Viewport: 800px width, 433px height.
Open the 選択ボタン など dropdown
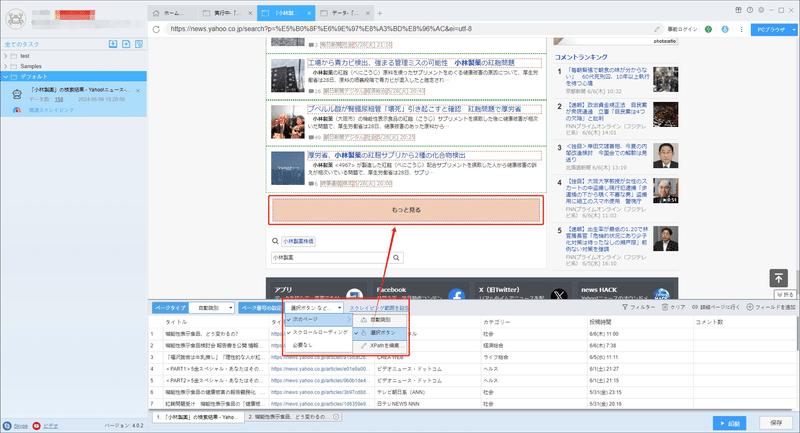[314, 308]
